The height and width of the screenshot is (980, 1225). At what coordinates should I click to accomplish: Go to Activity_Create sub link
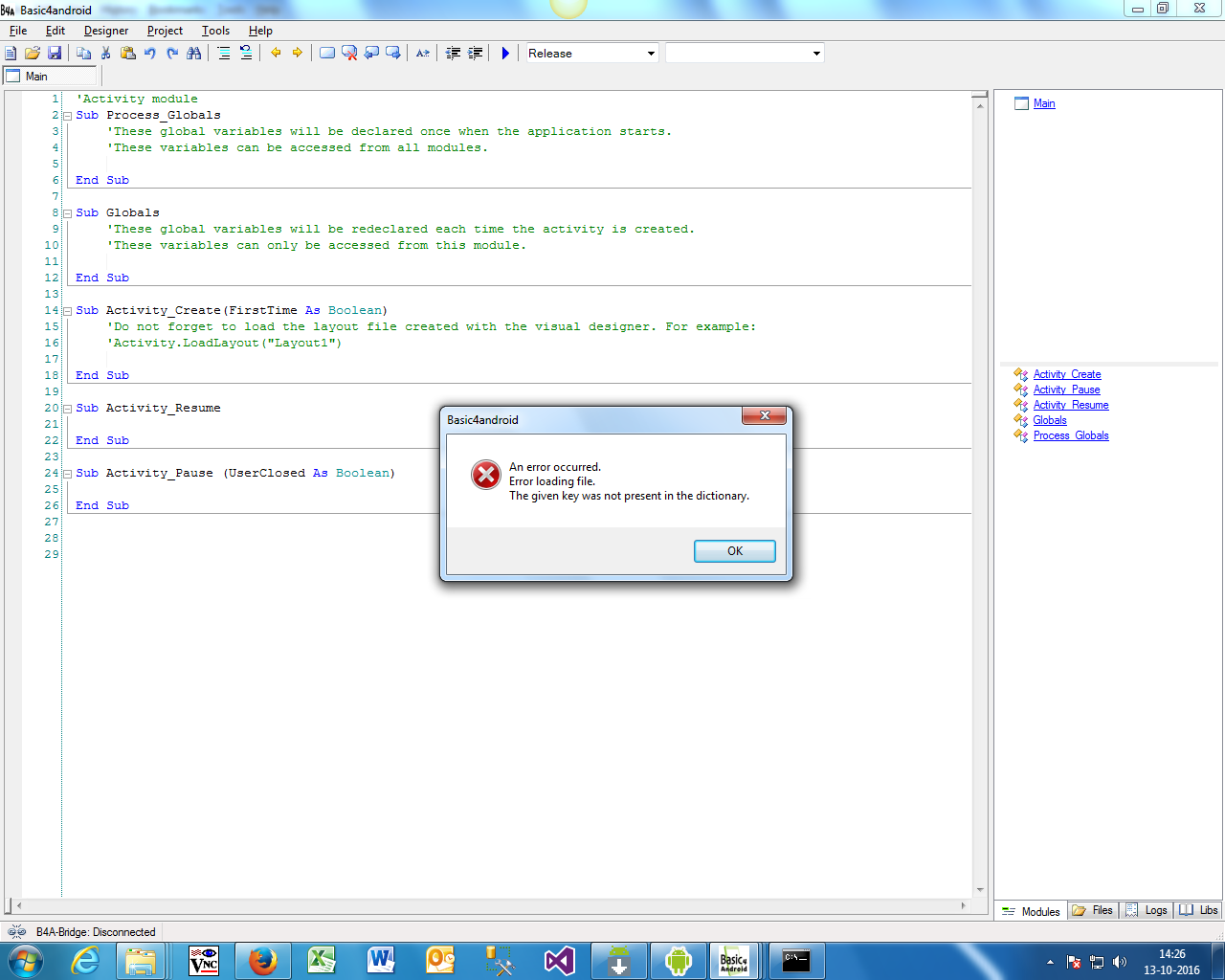click(1067, 374)
